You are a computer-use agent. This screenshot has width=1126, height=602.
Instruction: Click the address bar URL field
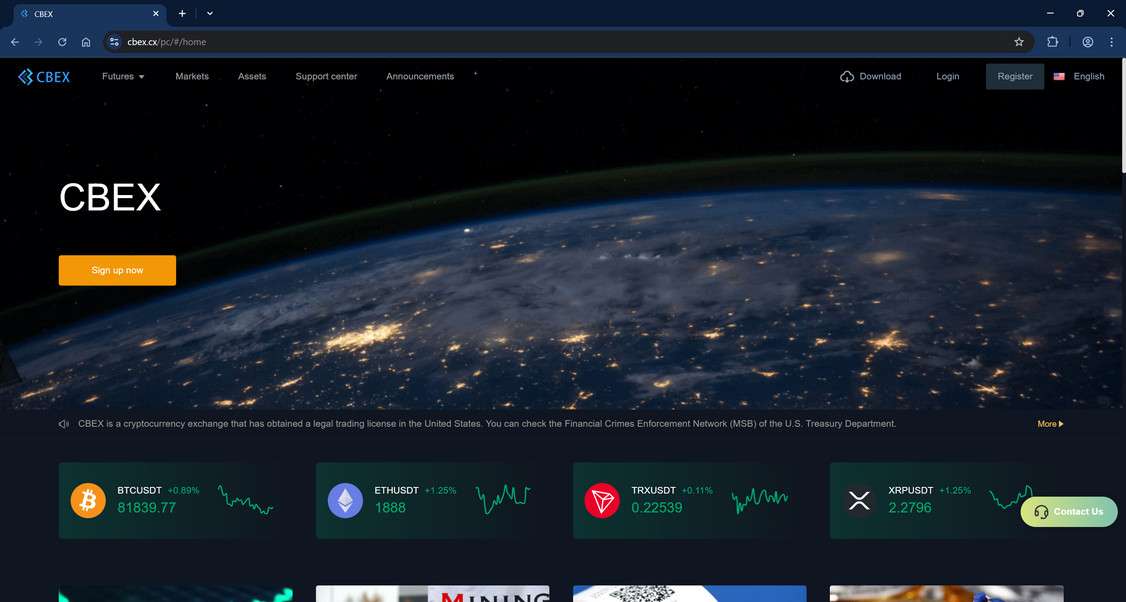click(x=567, y=42)
